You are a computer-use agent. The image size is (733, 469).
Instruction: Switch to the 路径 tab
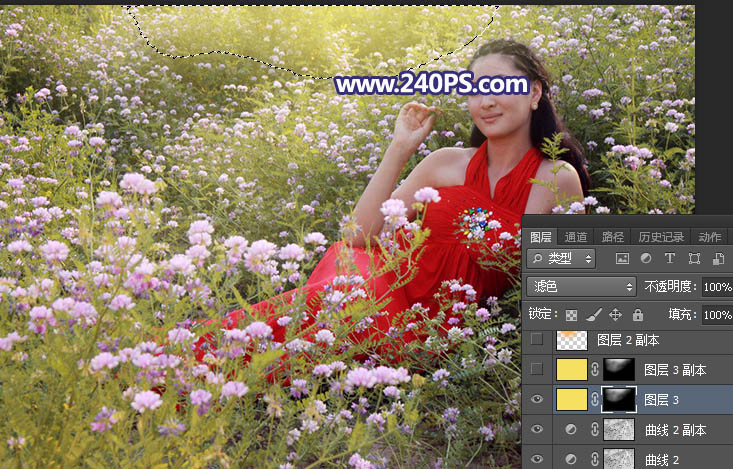point(612,237)
